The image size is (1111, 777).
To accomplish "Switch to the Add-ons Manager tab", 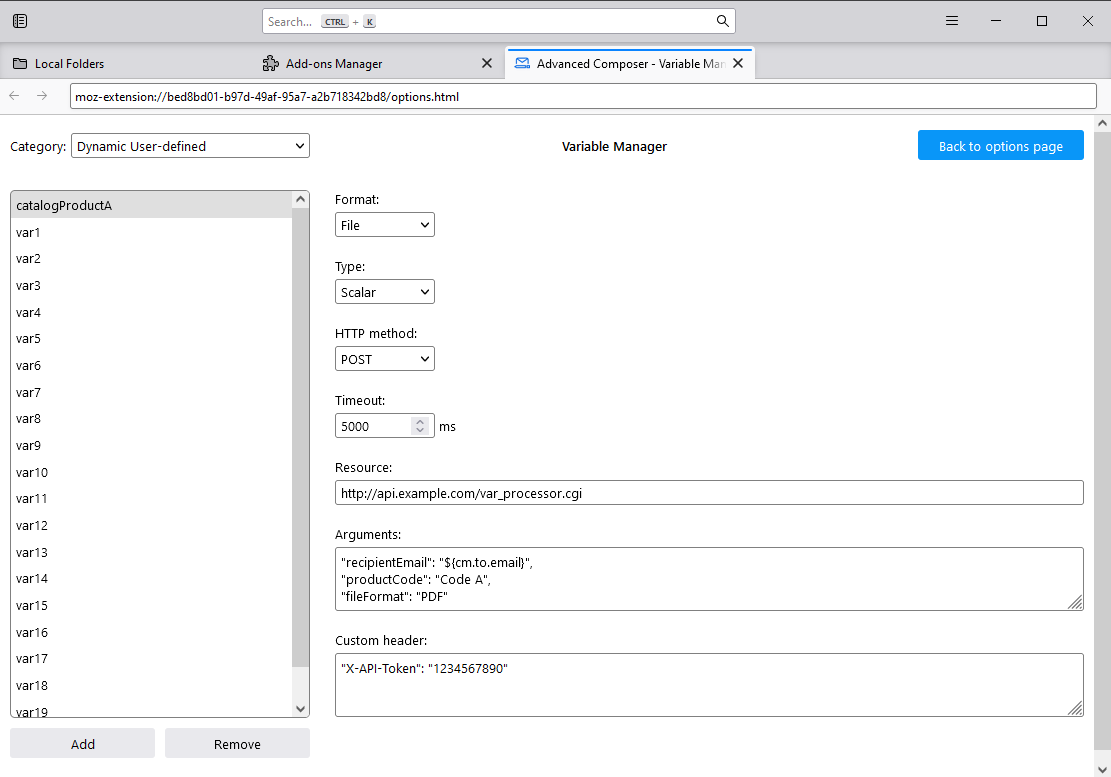I will 378,64.
